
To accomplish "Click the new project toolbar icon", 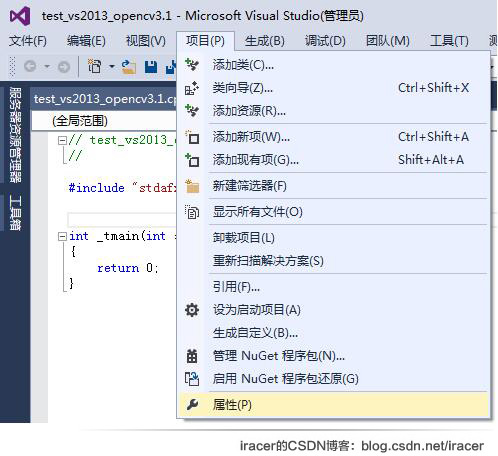I will [x=95, y=66].
